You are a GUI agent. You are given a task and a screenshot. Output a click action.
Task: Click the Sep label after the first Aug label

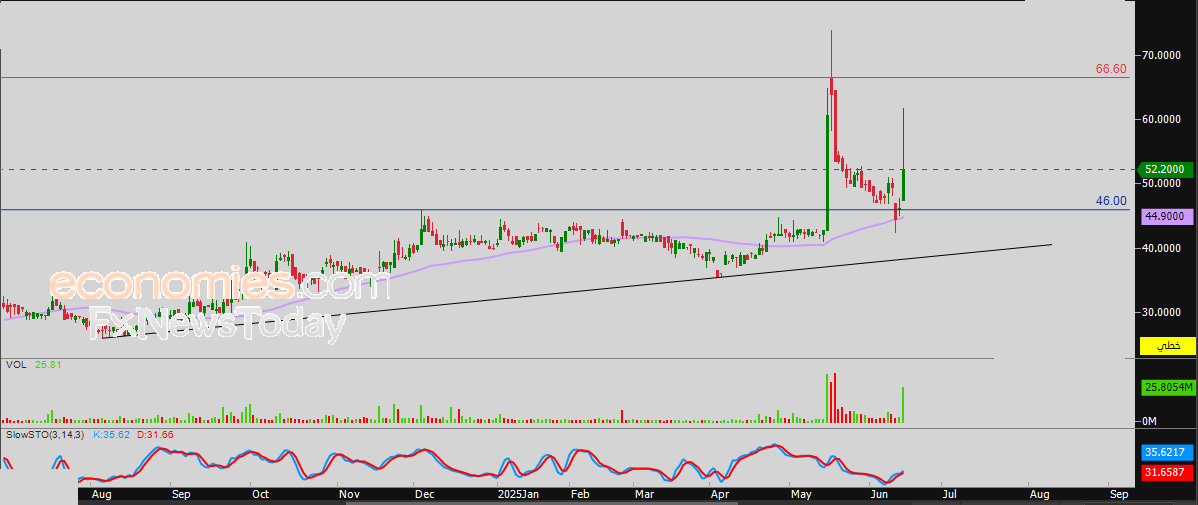click(x=180, y=494)
